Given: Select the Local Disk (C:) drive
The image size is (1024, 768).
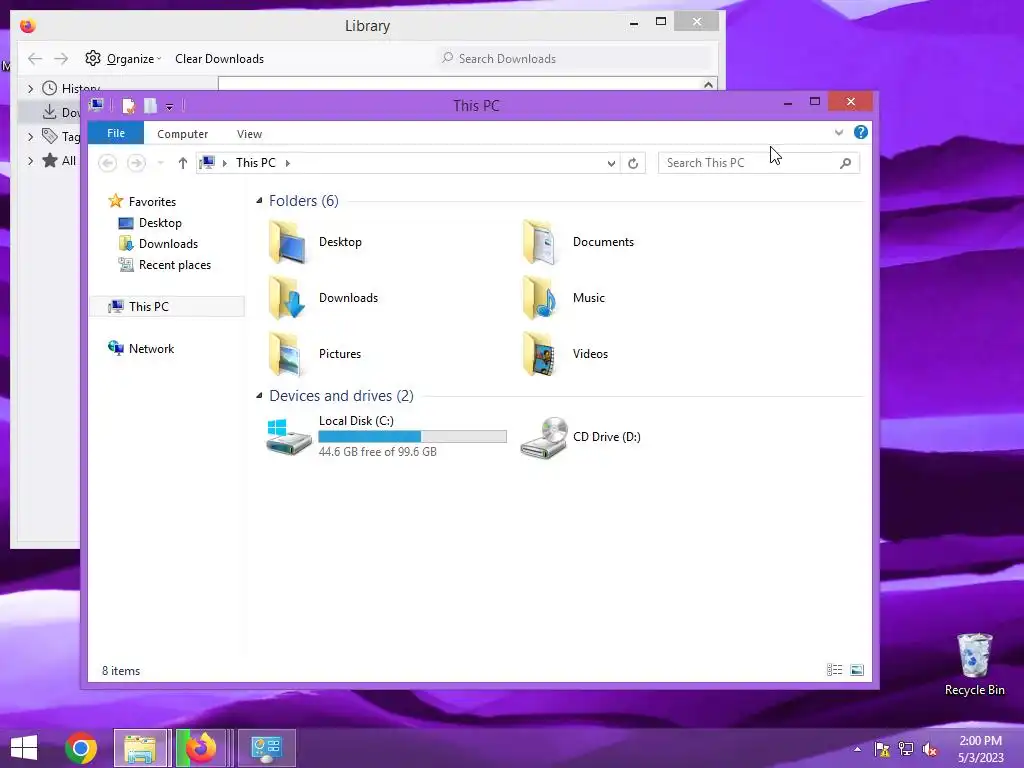Looking at the screenshot, I should tap(387, 436).
